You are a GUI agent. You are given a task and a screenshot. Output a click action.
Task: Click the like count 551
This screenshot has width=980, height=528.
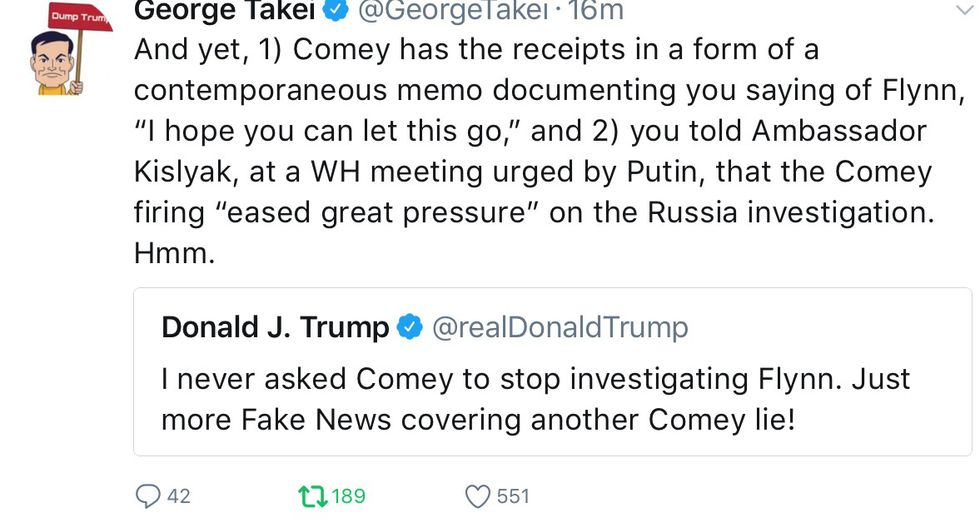(513, 495)
